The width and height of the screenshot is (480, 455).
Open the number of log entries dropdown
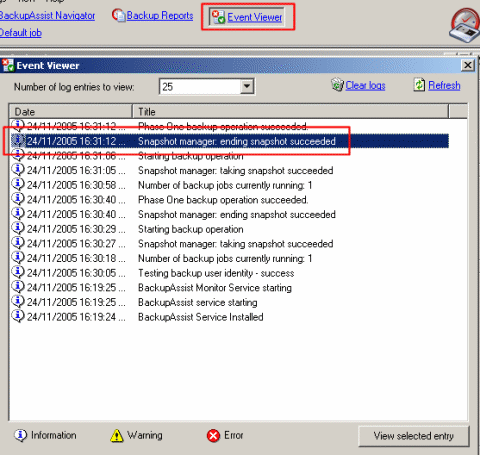[247, 87]
